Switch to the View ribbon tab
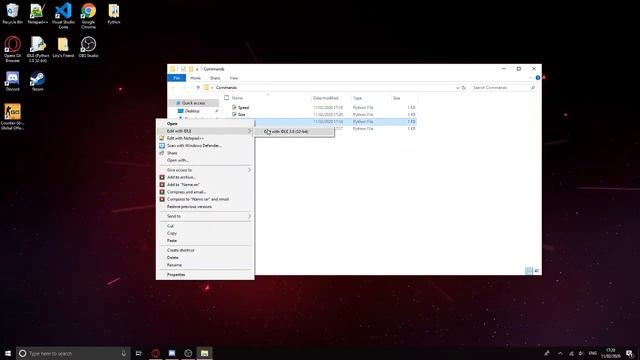The width and height of the screenshot is (640, 360). tap(234, 78)
